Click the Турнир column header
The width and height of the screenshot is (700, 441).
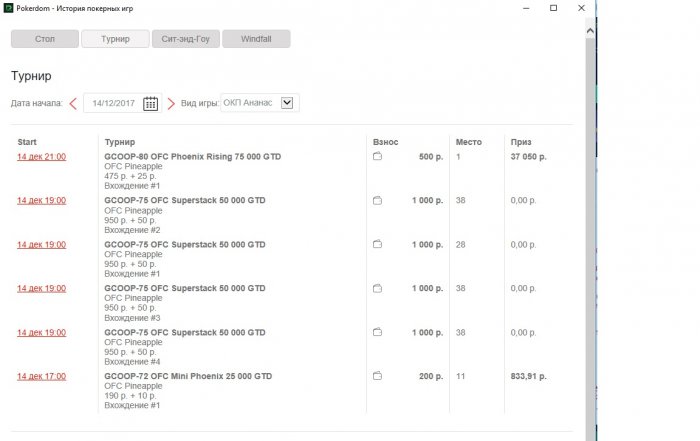click(120, 142)
